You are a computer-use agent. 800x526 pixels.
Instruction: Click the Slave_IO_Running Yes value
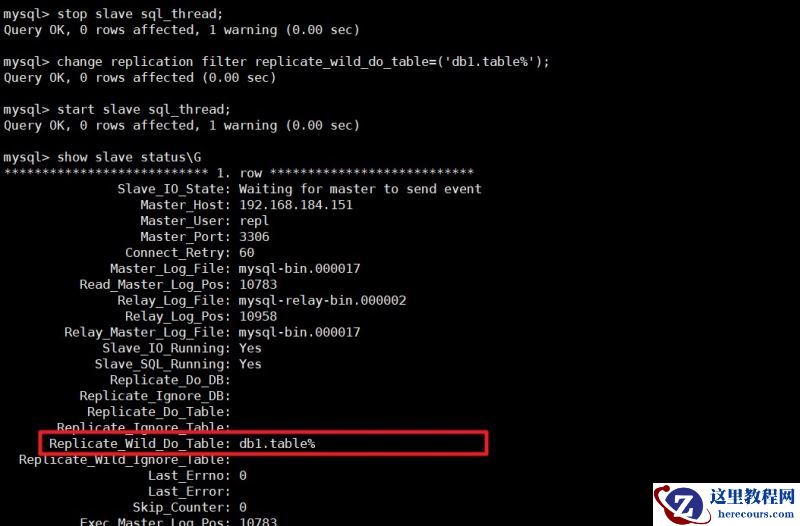[250, 348]
